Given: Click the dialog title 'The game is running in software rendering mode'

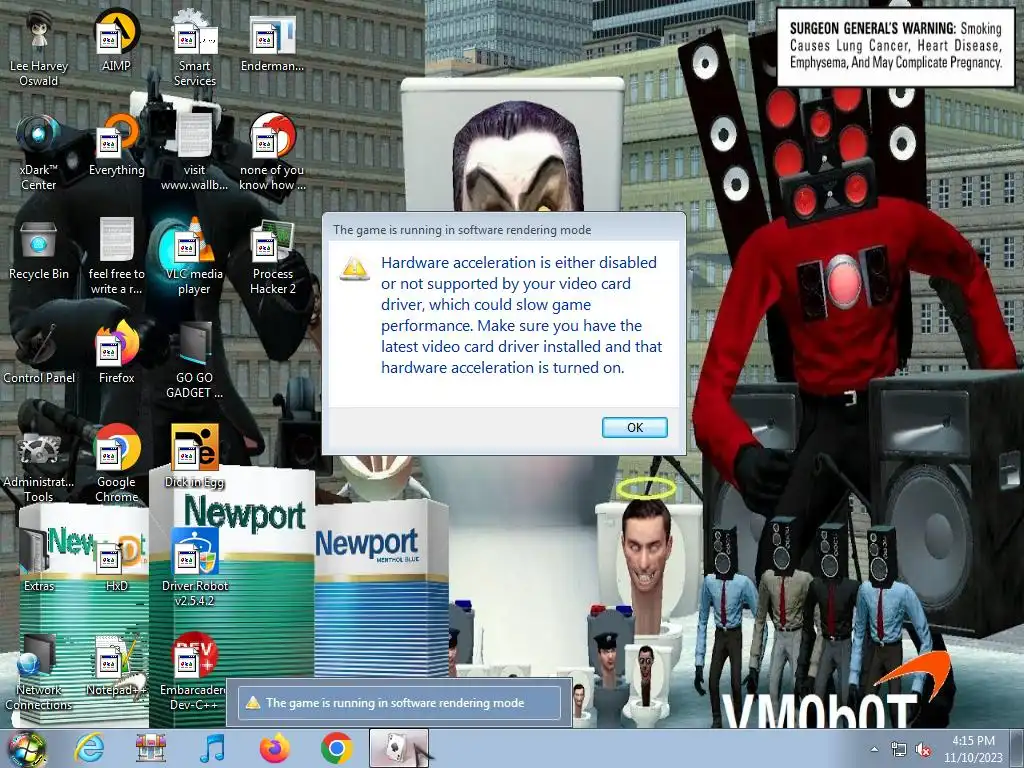Looking at the screenshot, I should click(x=462, y=230).
